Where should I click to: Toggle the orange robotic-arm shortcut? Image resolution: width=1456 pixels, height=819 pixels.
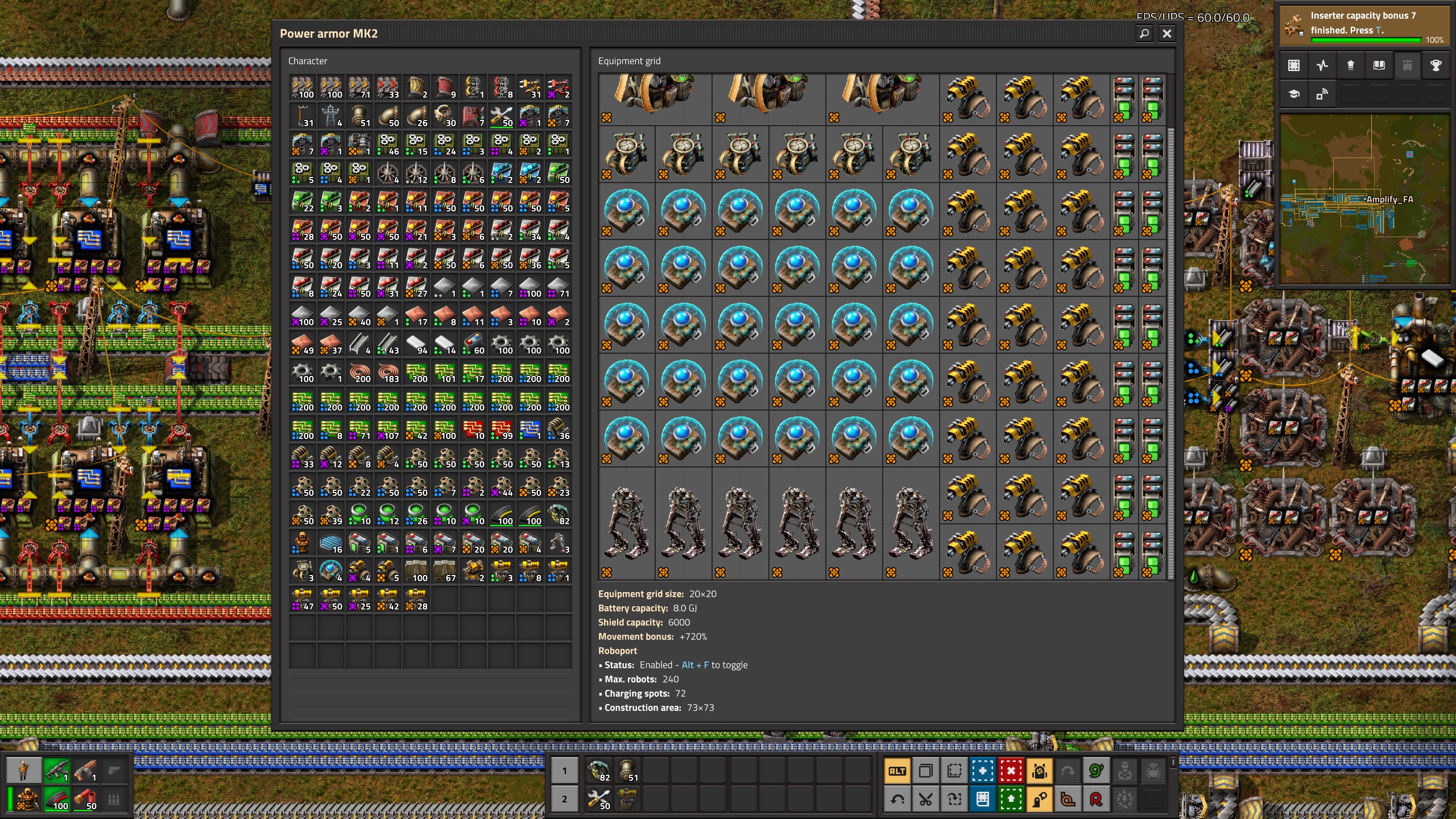(x=1040, y=800)
